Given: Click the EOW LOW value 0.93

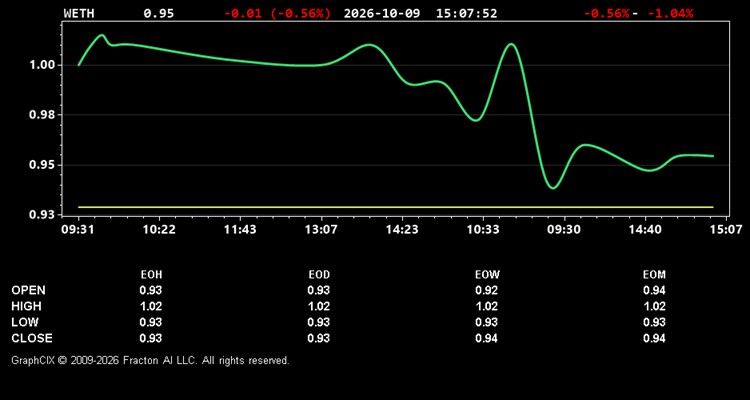Looking at the screenshot, I should coord(486,322).
